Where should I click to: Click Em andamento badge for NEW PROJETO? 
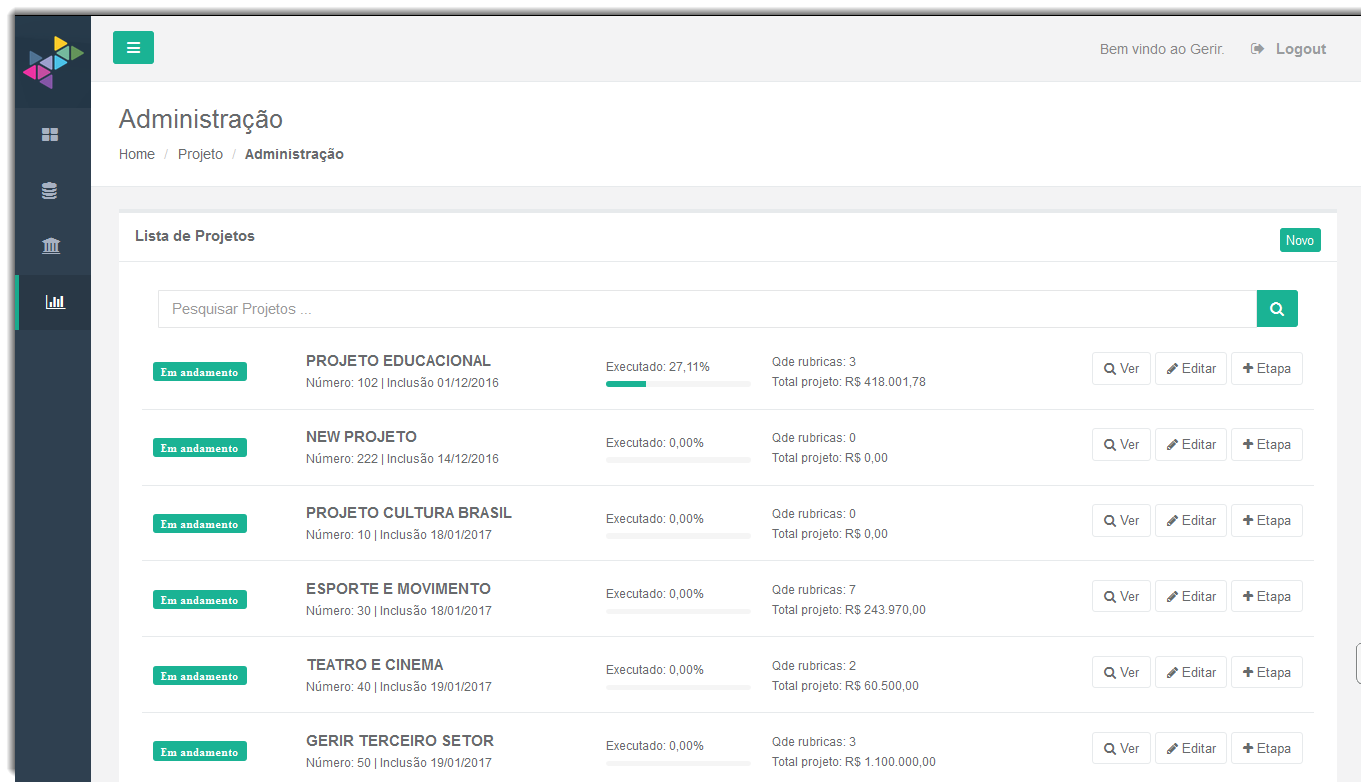point(200,448)
